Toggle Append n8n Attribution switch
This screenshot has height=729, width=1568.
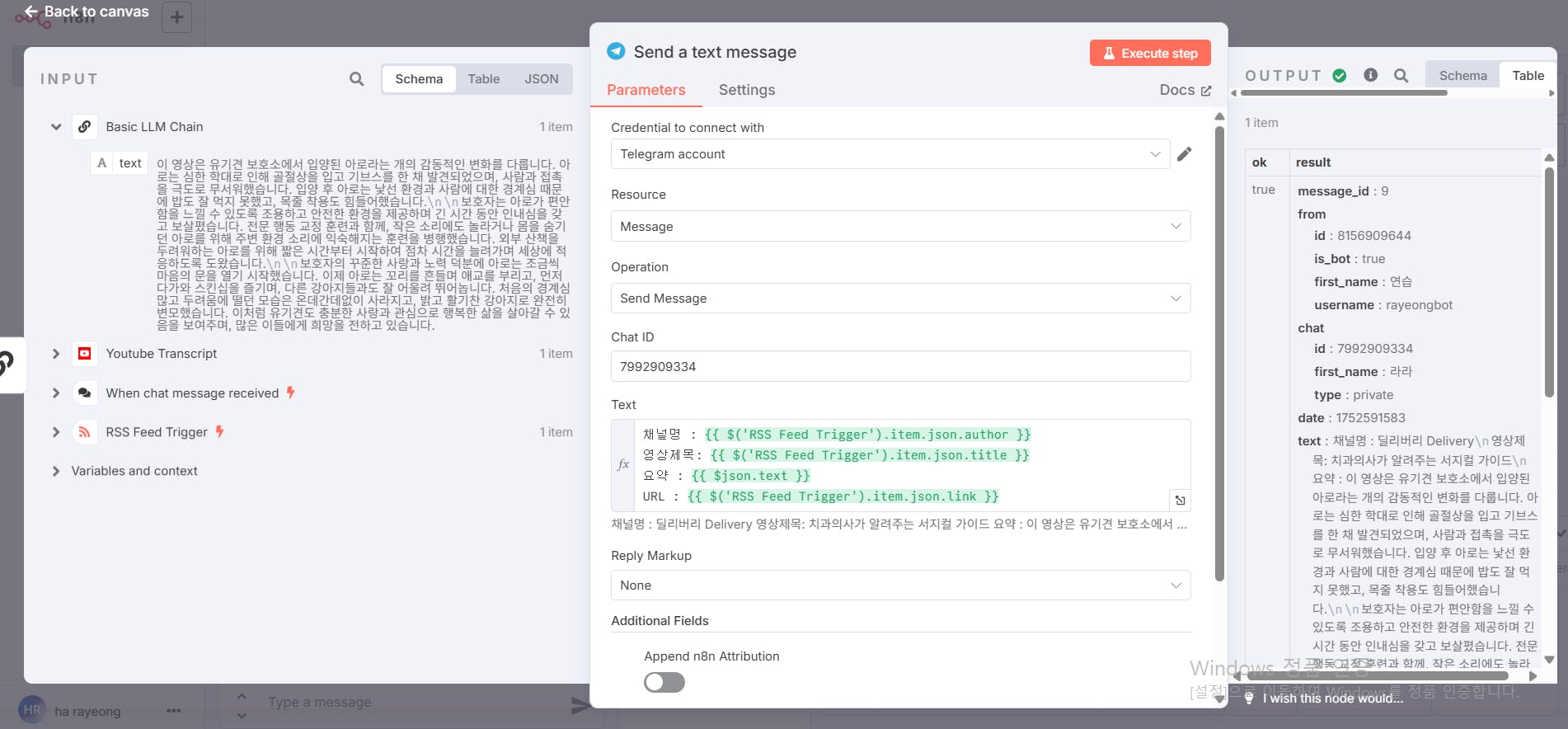664,682
